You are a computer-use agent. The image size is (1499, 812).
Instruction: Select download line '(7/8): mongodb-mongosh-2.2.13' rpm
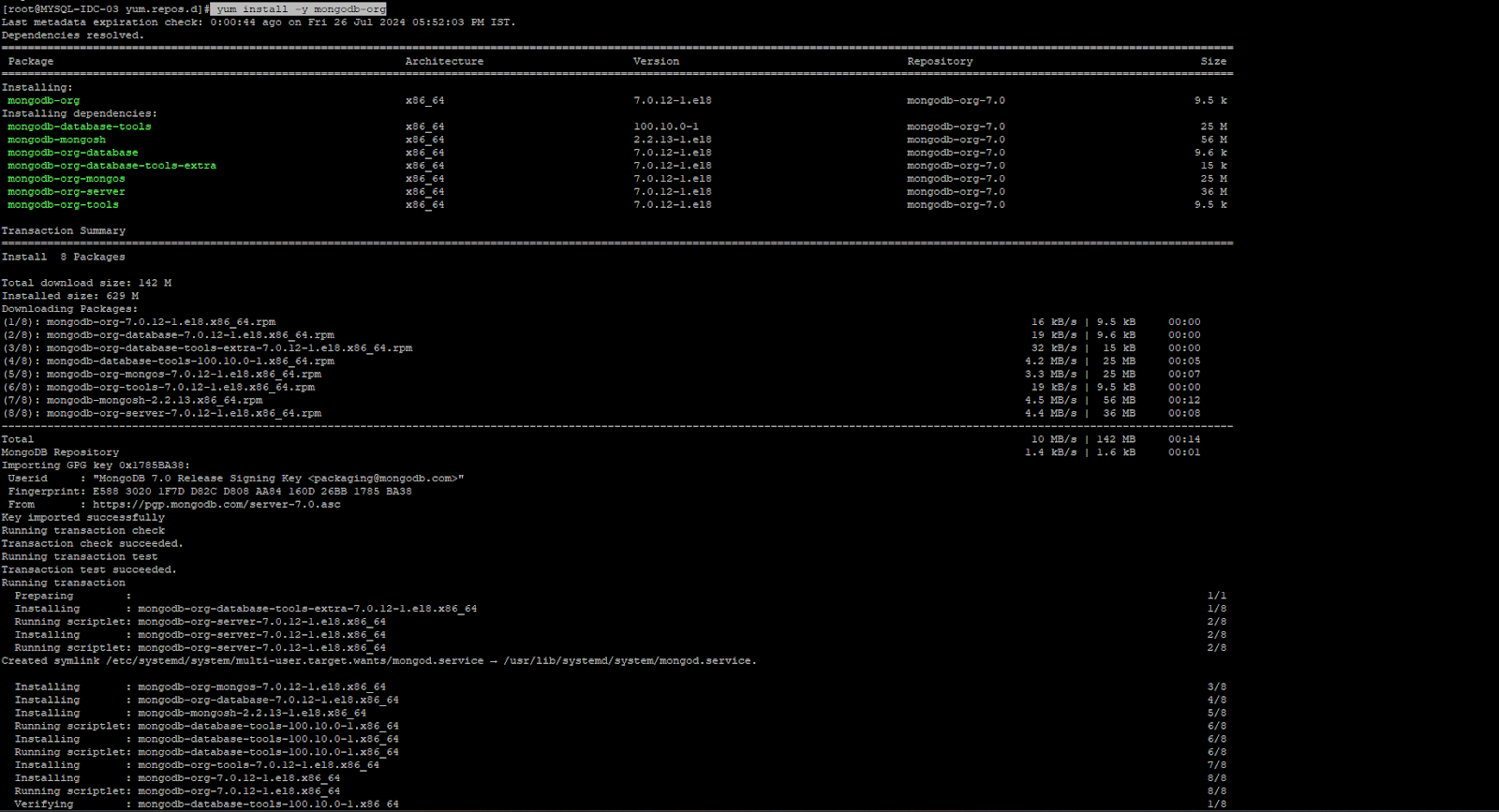(x=132, y=401)
